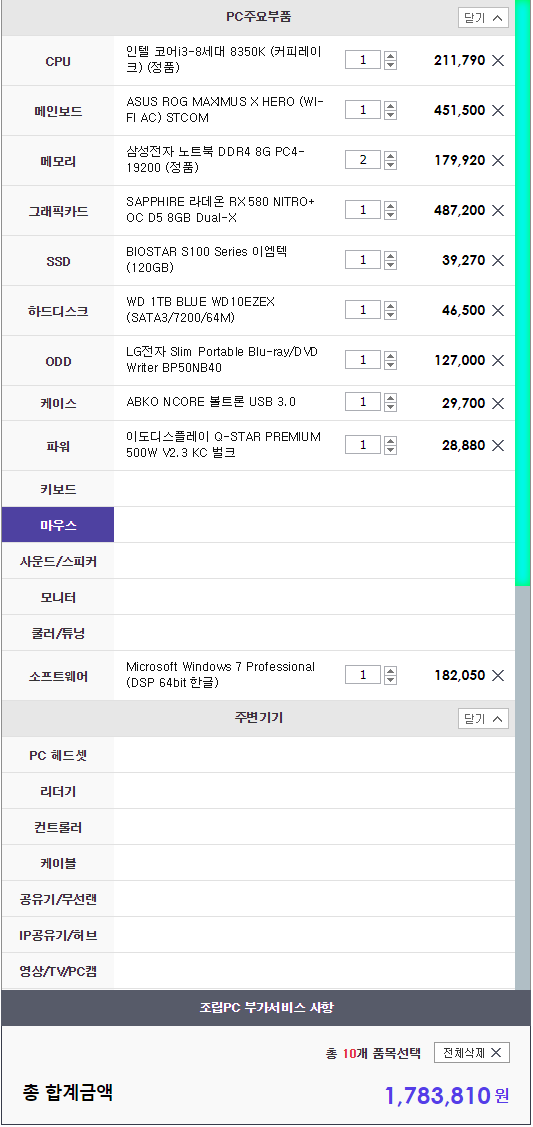Screen dimensions: 533x1127
Task: Click the memory quantity input field
Action: tap(363, 160)
